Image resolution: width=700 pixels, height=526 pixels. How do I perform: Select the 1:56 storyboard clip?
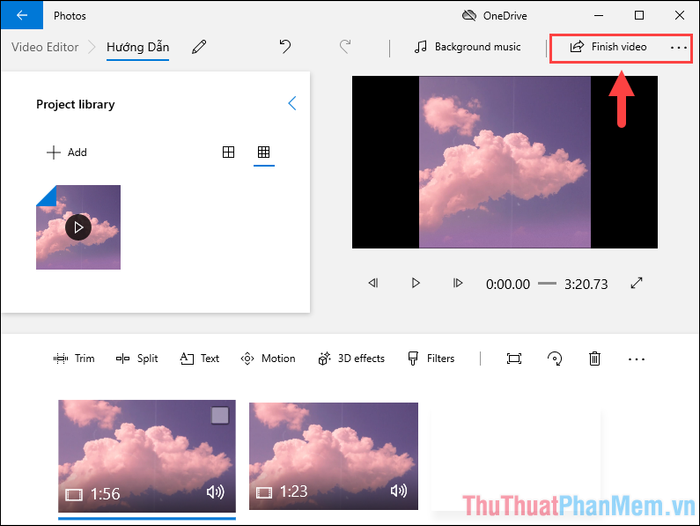point(147,456)
